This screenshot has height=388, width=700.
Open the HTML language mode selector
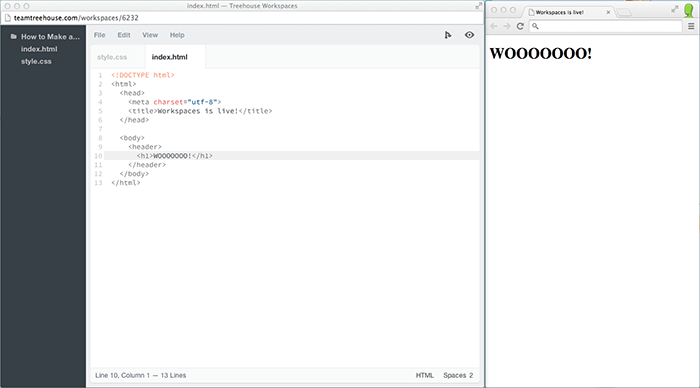coord(425,375)
